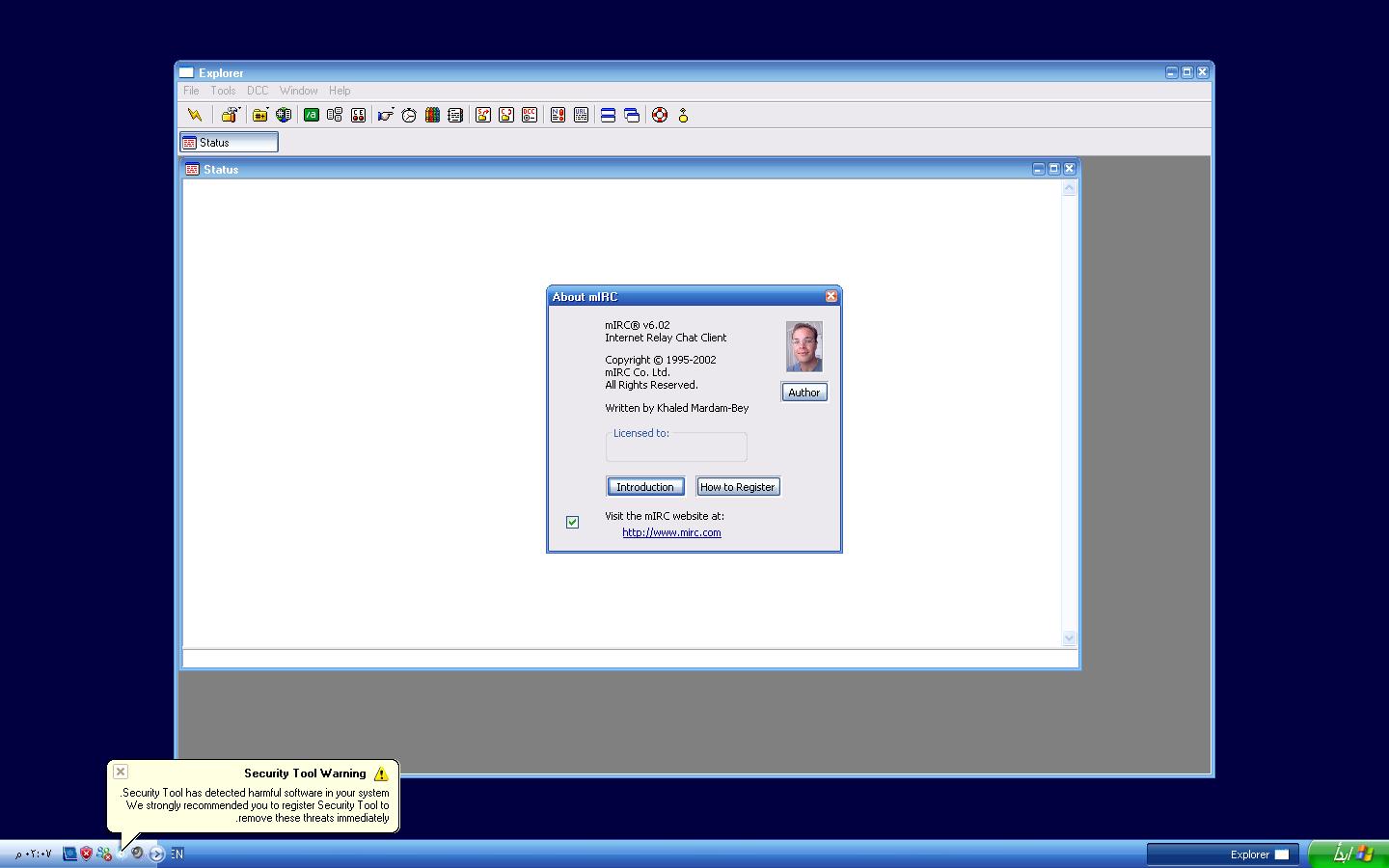Screen dimensions: 1389x868
Task: Open the Timer clock icon
Action: pyautogui.click(x=409, y=115)
